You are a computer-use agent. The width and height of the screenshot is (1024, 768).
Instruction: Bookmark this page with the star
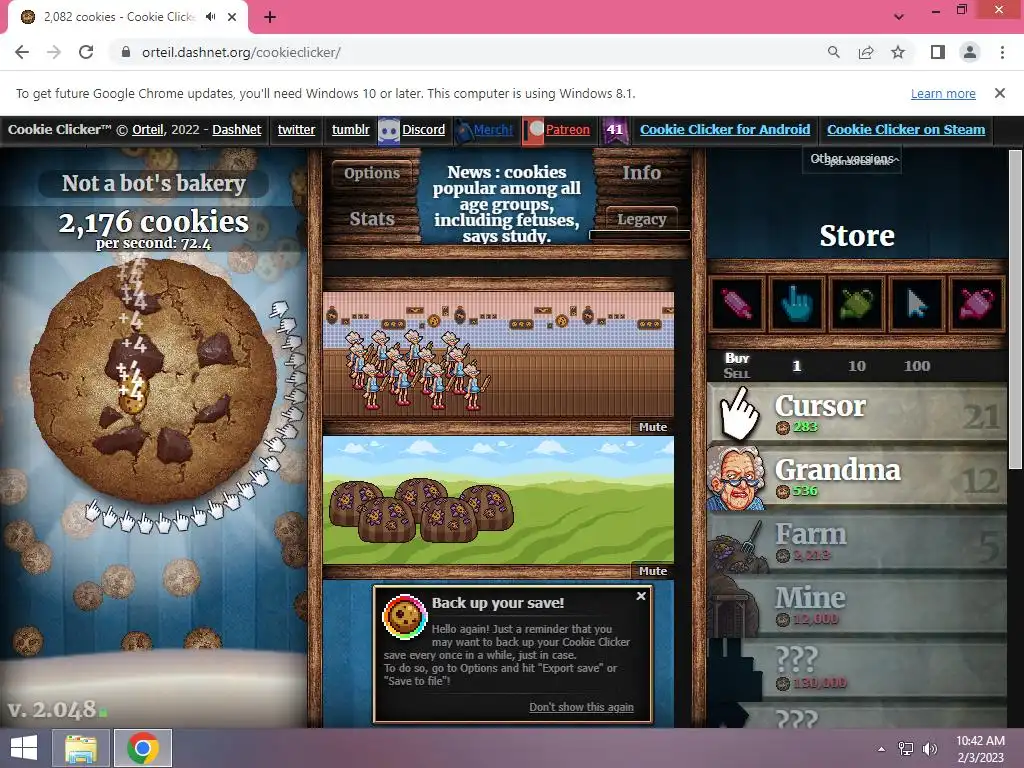(898, 52)
